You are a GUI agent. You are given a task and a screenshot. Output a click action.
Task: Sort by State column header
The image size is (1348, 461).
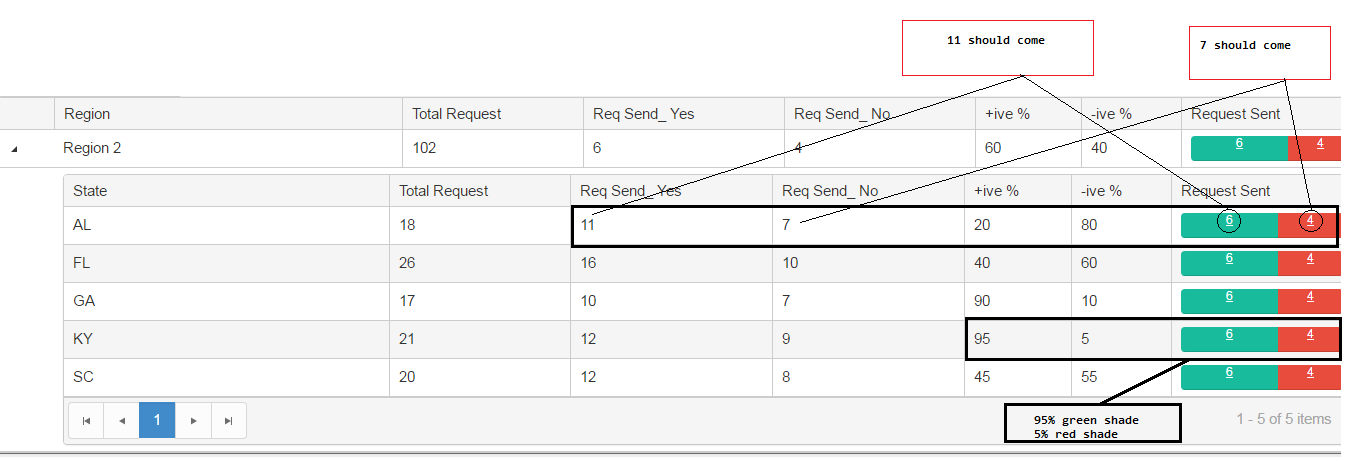click(90, 191)
